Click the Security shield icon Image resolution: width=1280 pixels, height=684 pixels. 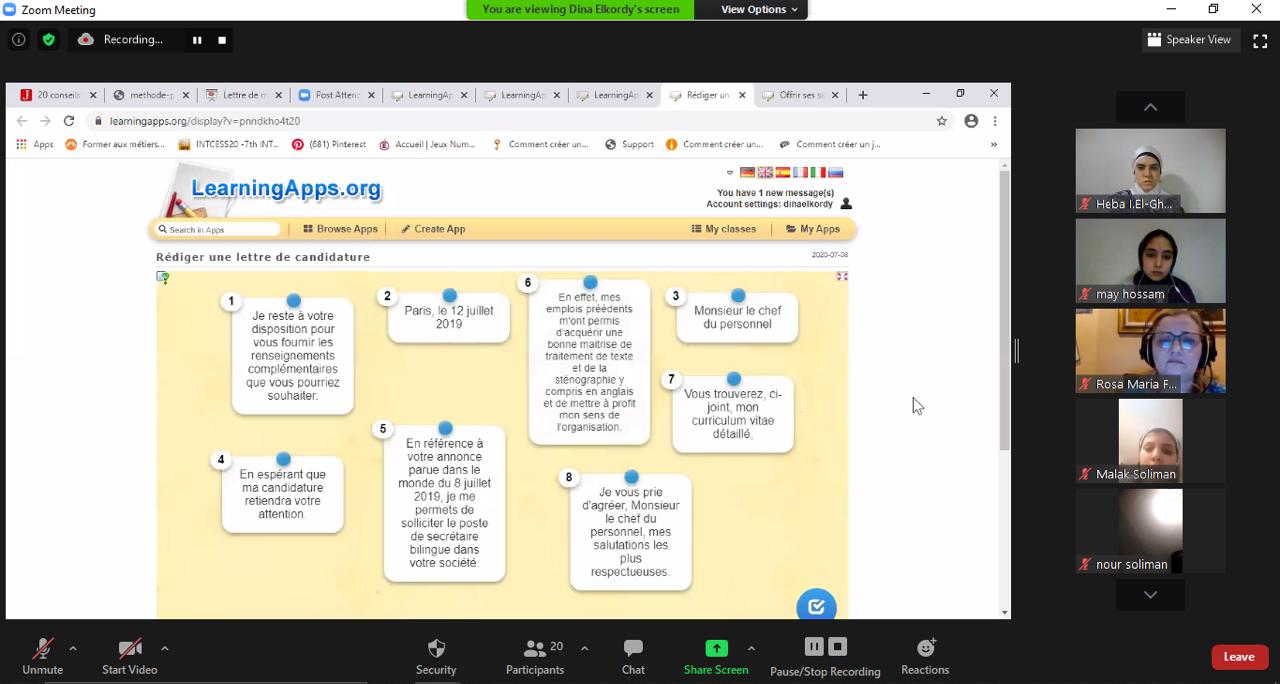[x=436, y=649]
